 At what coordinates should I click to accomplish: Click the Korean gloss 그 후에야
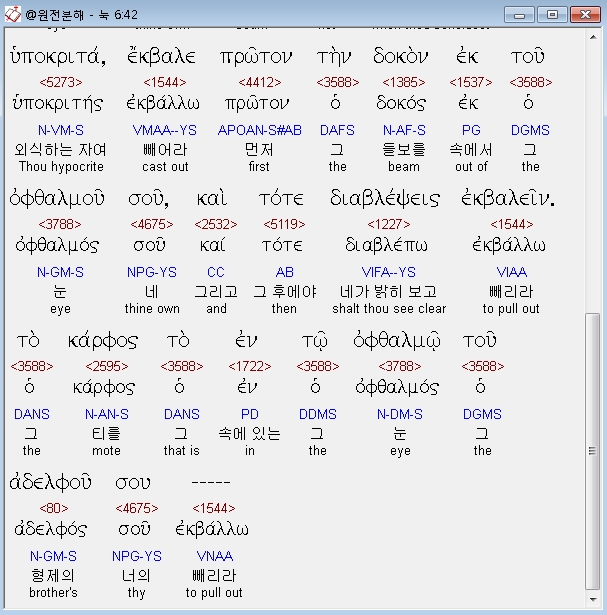pyautogui.click(x=285, y=292)
